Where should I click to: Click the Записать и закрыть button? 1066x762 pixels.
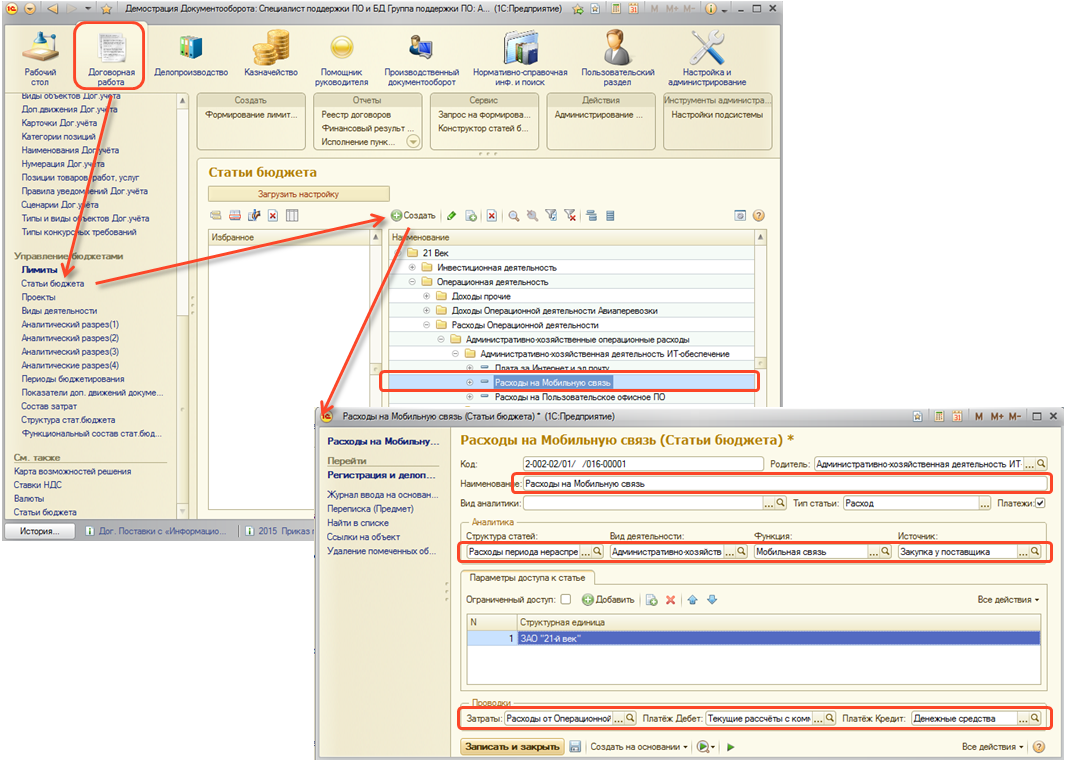(x=512, y=747)
